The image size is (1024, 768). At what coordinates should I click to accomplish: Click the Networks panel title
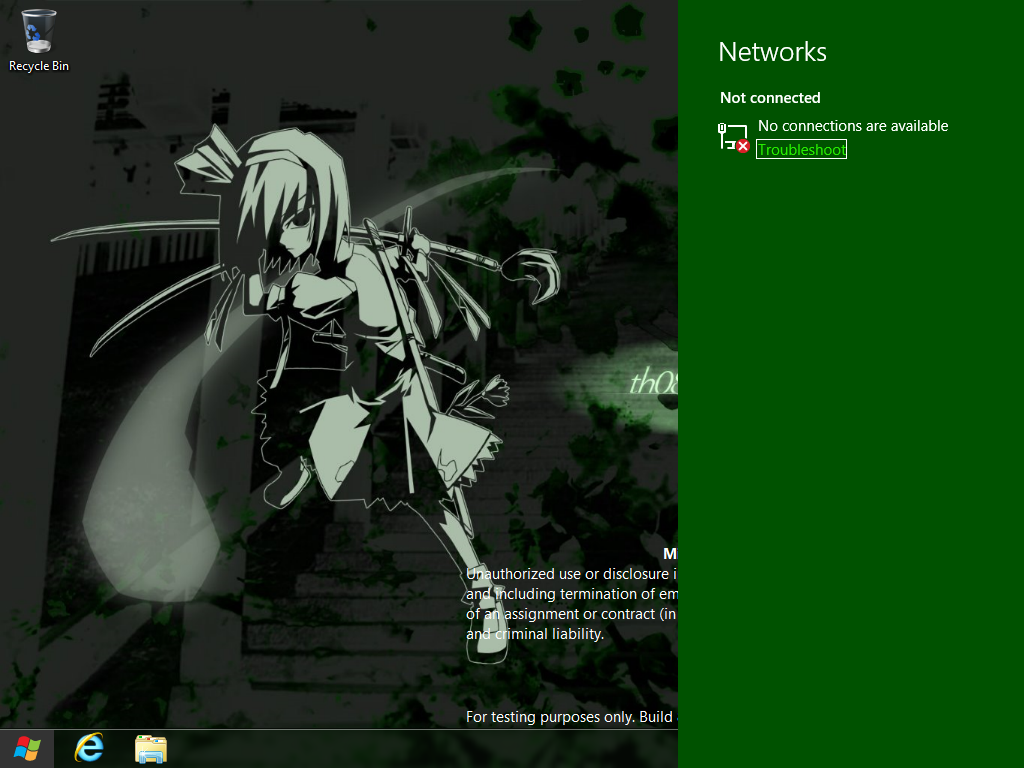pyautogui.click(x=773, y=52)
